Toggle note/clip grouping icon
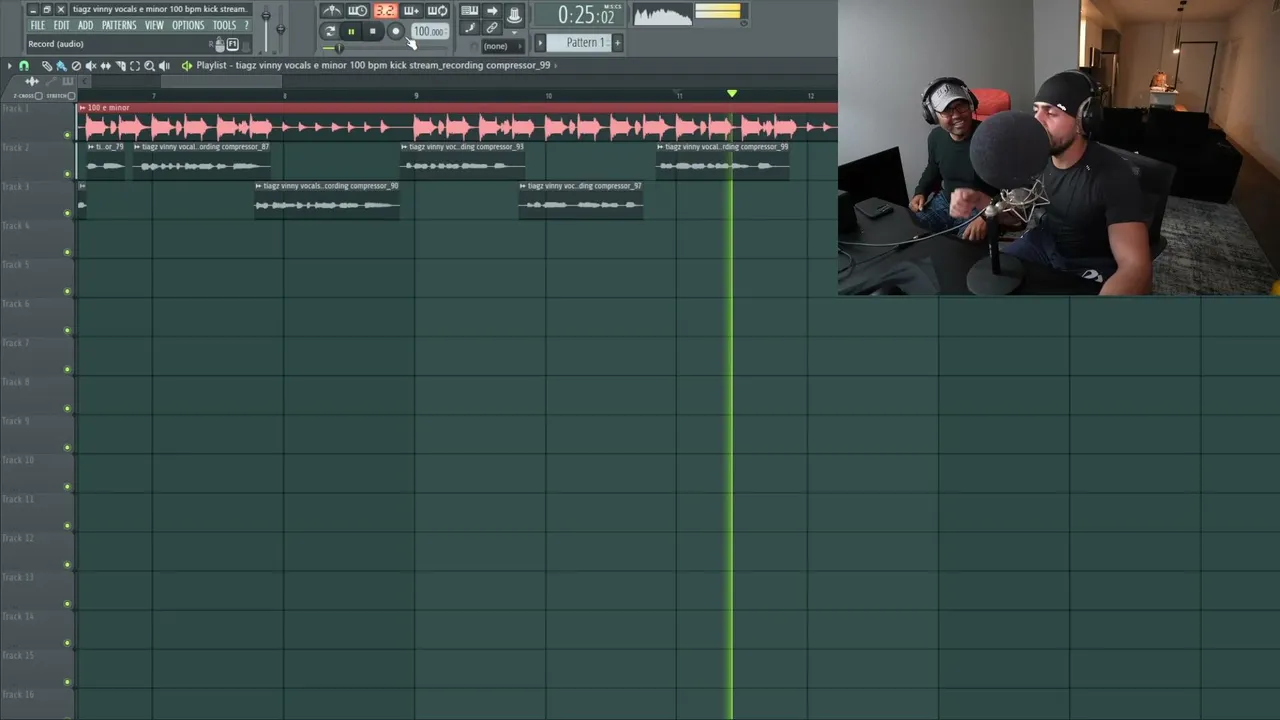 (492, 27)
